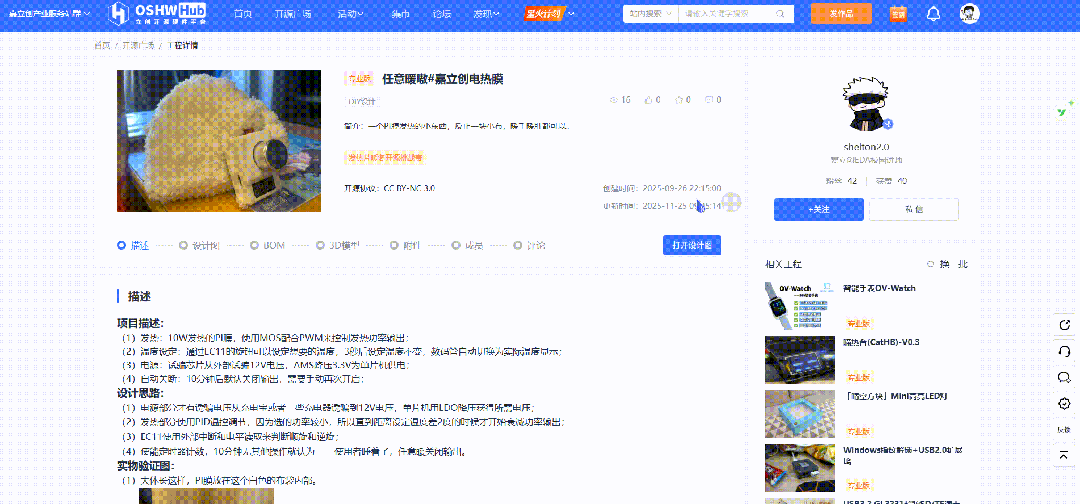Select the 描述 step radio
This screenshot has width=1080, height=504.
[122, 245]
